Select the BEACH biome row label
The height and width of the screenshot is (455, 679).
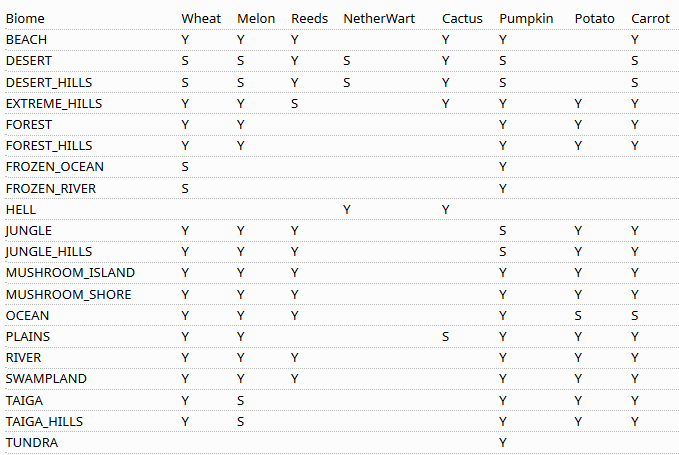pos(26,39)
